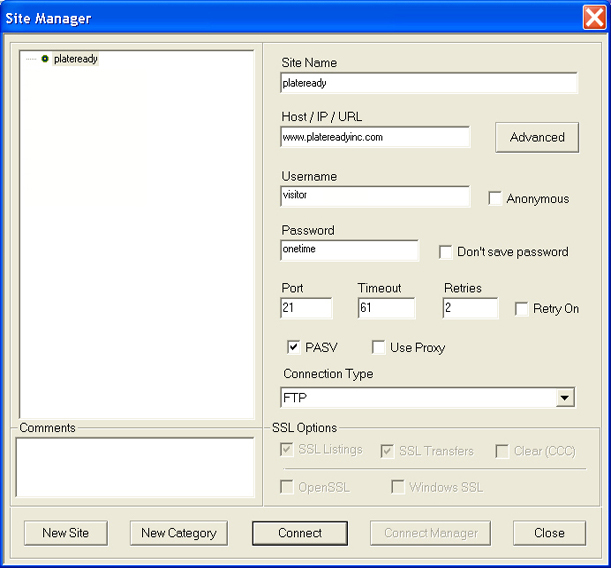The image size is (611, 568).
Task: Click the plateready site bullet icon
Action: pos(45,59)
